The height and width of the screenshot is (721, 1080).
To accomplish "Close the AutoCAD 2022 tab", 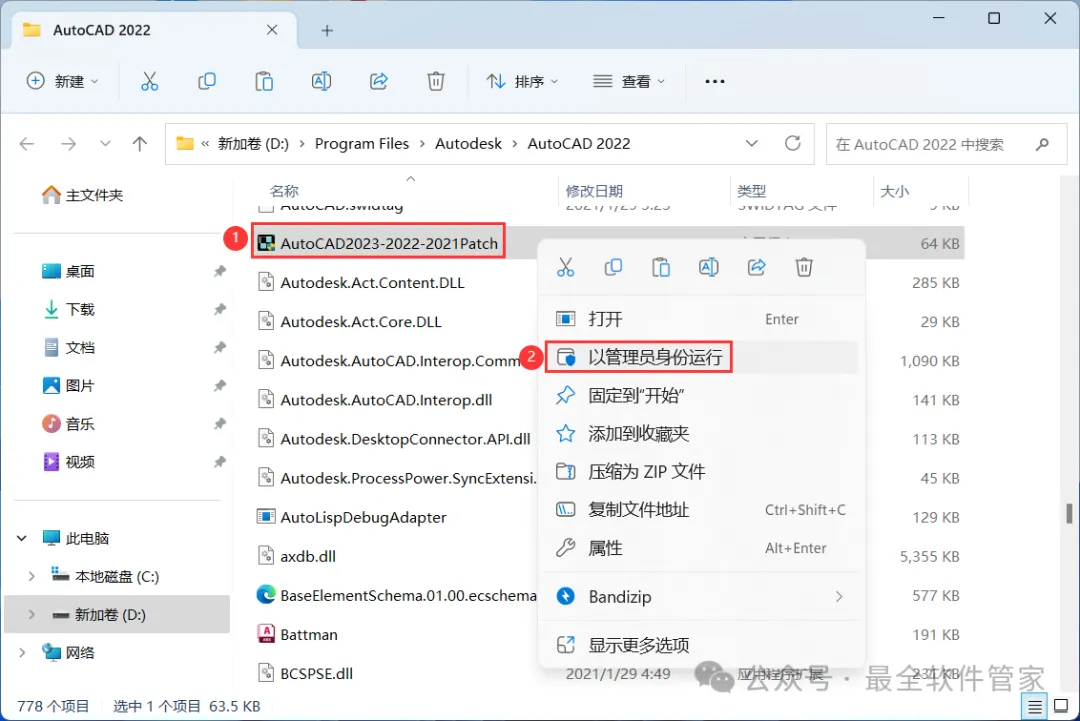I will coord(272,30).
